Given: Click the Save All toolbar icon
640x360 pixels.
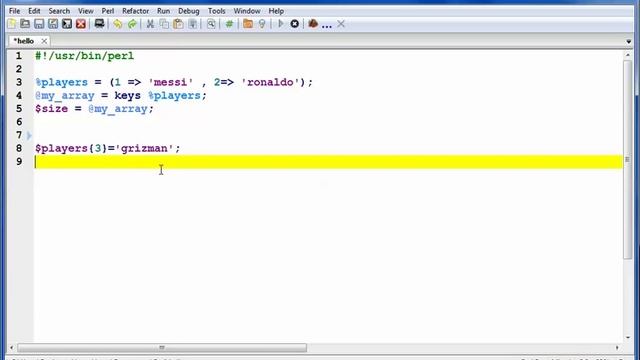Looking at the screenshot, I should pos(67,24).
